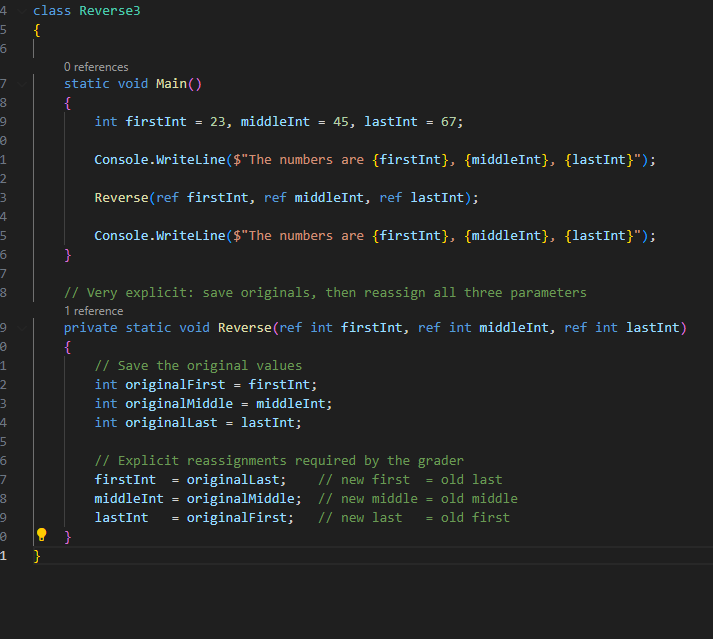Click the value 67 assigned to lastInt

(448, 122)
